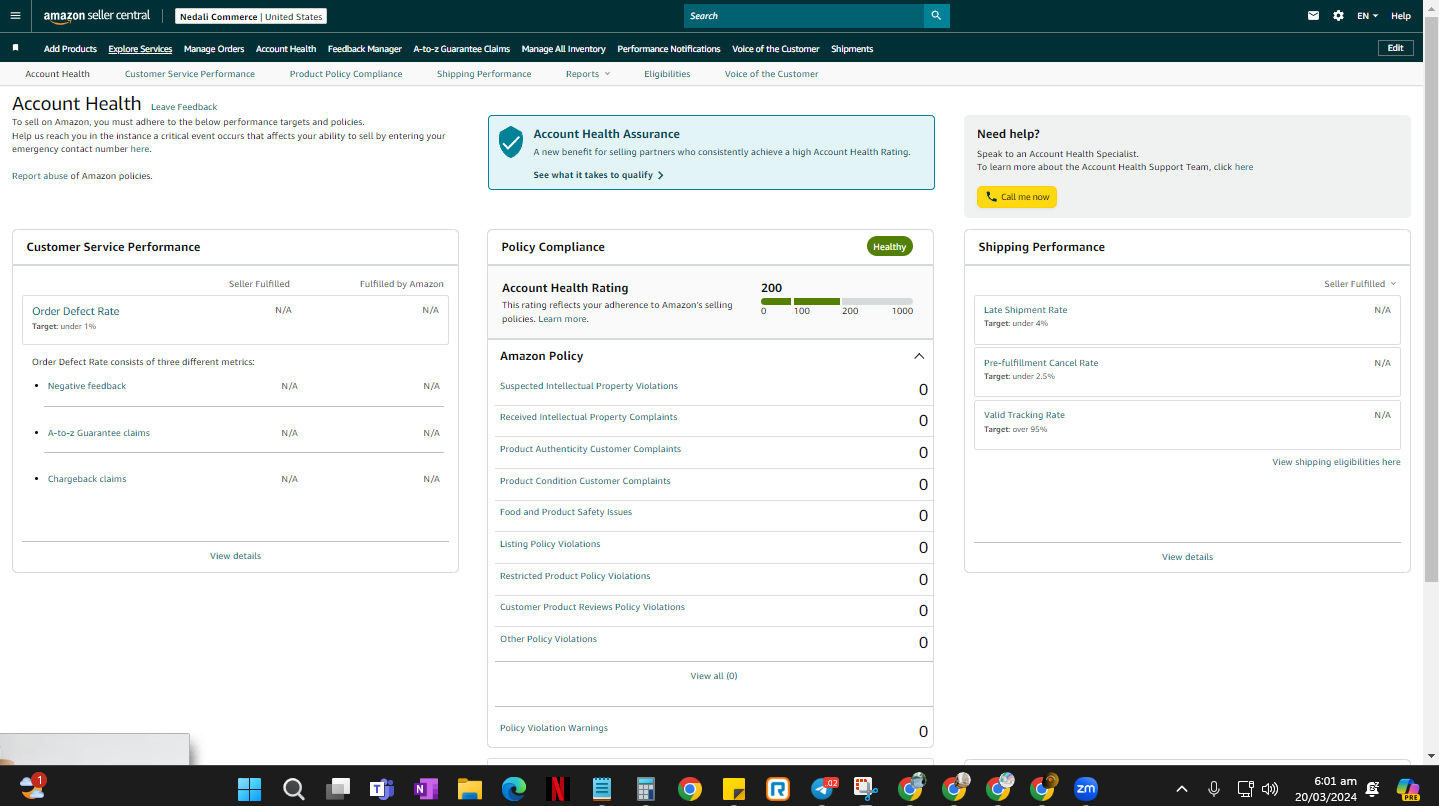The height and width of the screenshot is (806, 1439).
Task: Open the Nedali Commerce account switcher
Action: 251,16
